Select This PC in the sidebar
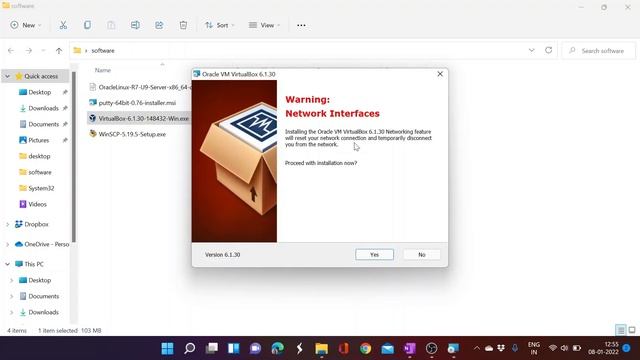 click(x=33, y=264)
